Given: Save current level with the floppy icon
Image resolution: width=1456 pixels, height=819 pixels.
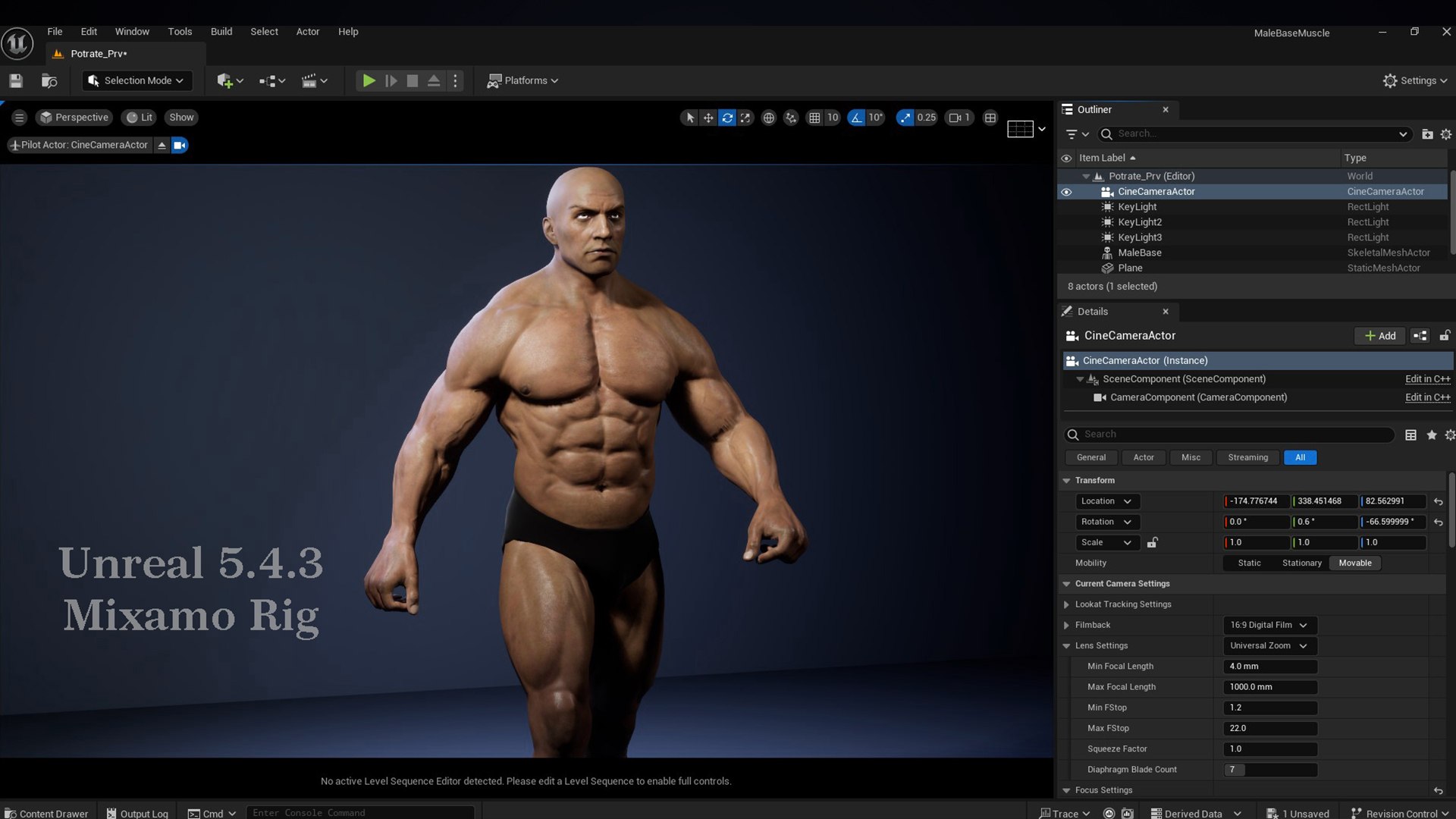Looking at the screenshot, I should [16, 80].
